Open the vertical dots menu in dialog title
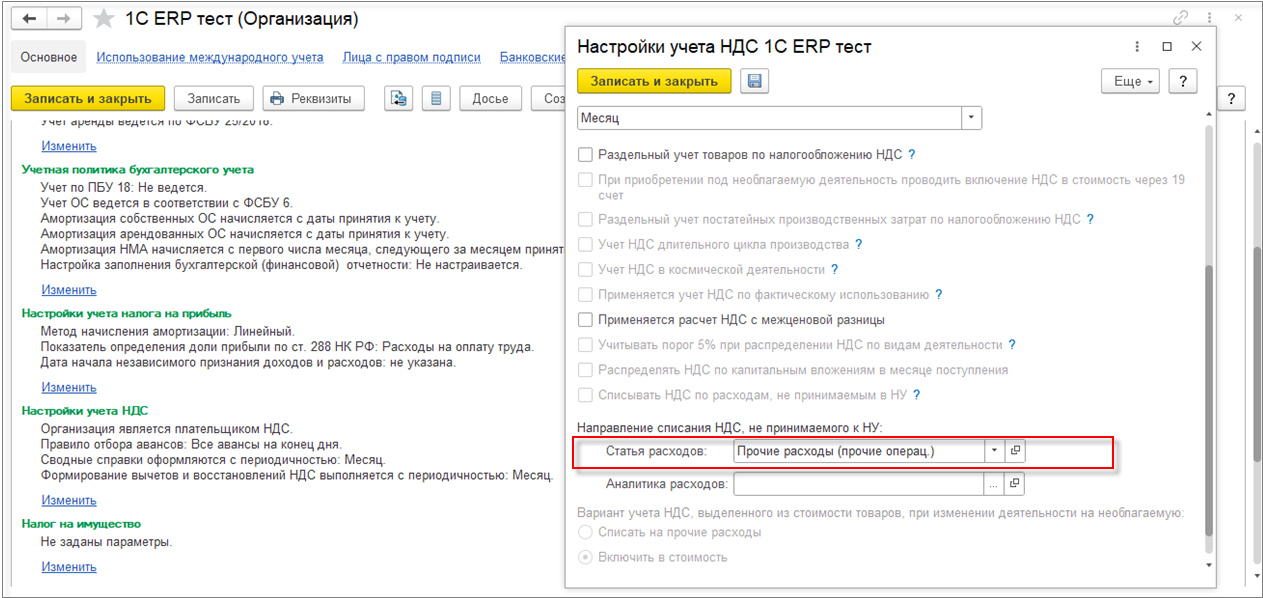The height and width of the screenshot is (598, 1263). (x=1137, y=47)
